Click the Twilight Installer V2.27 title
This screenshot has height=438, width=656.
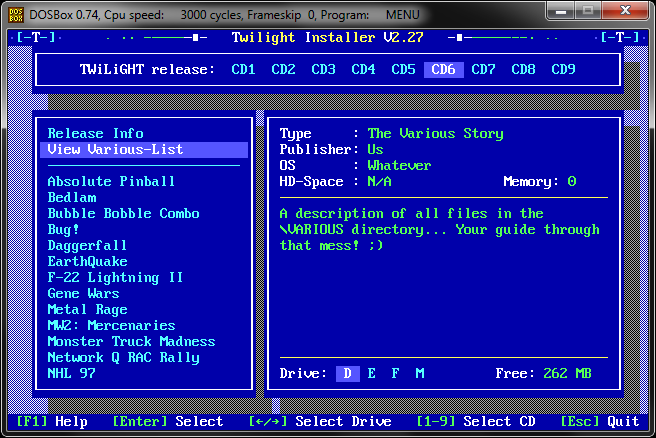[328, 38]
